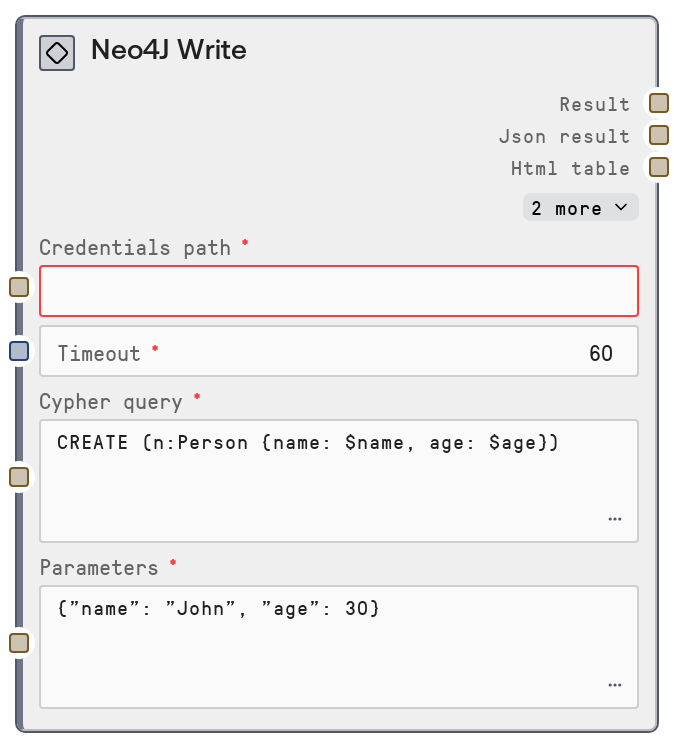Viewport: 674px width, 748px height.
Task: Click the Html table output port
Action: 658,167
